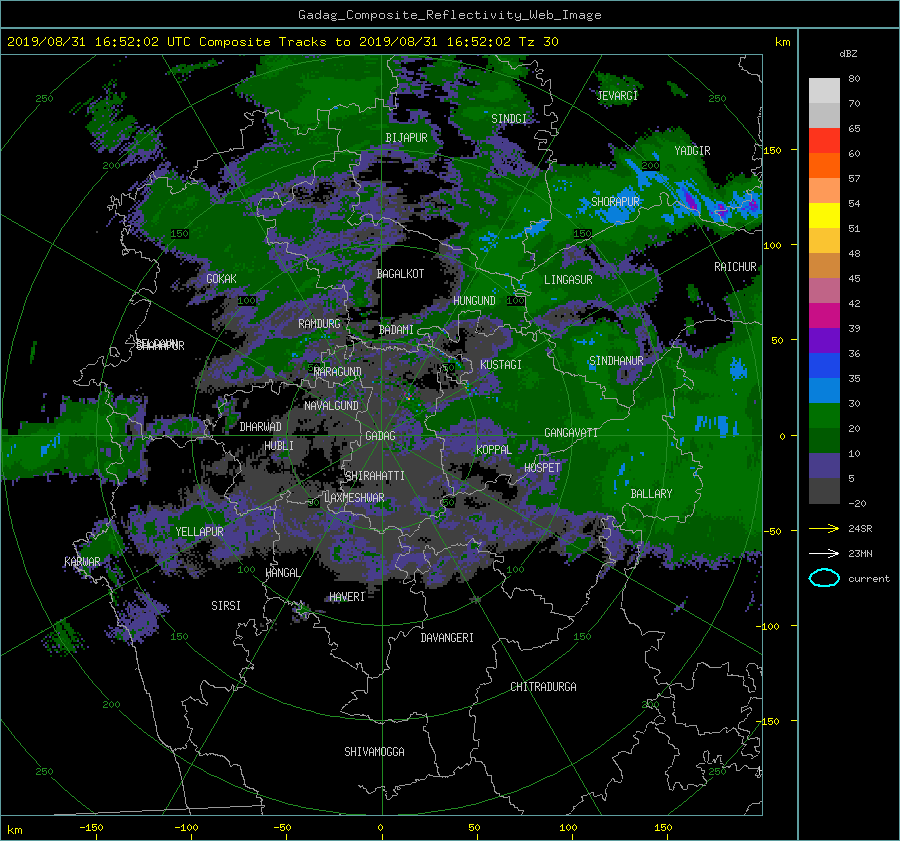
Task: Select the NAVALGUND label
Action: coord(331,406)
